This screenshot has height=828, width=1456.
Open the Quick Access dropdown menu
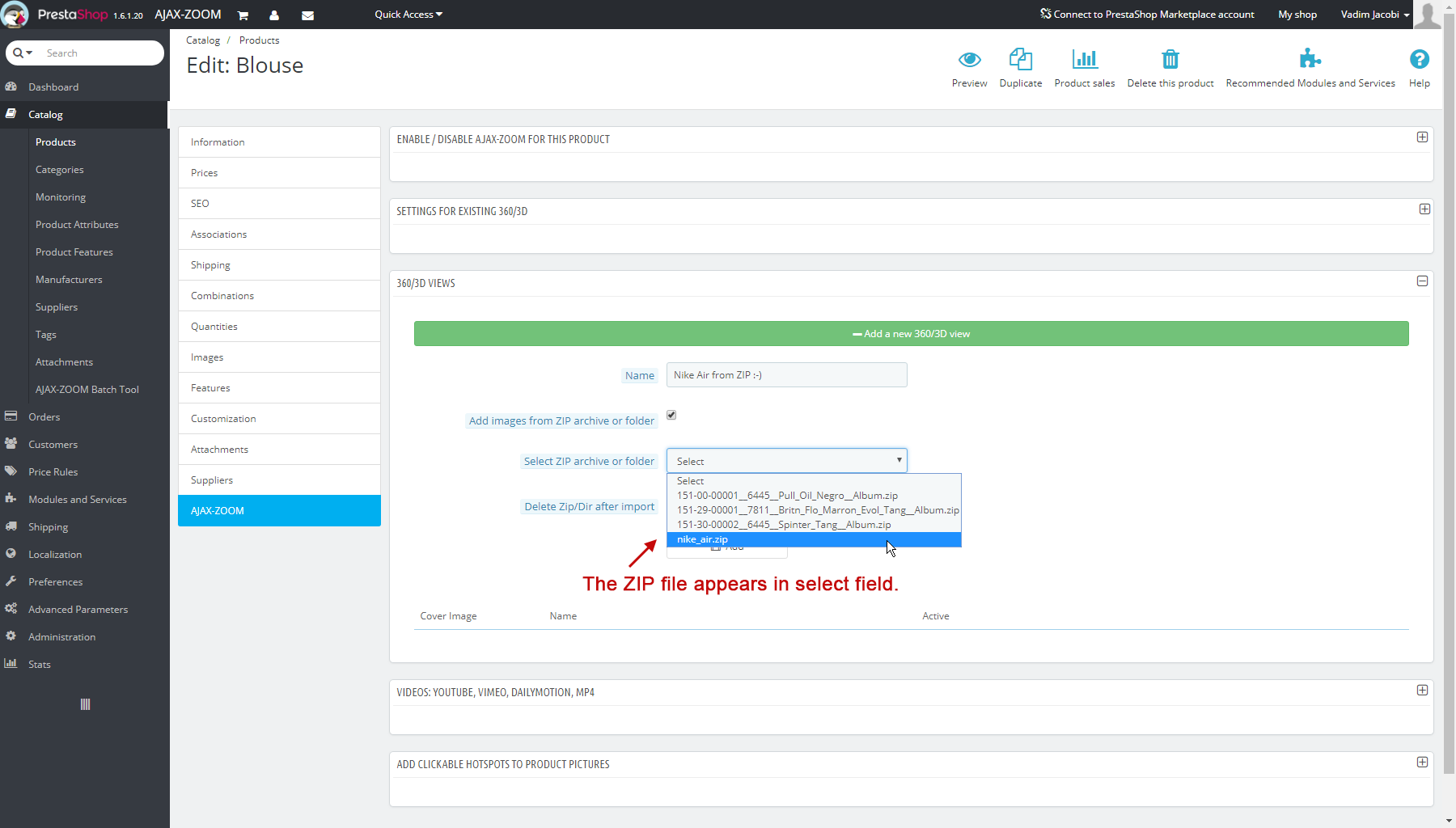[408, 15]
